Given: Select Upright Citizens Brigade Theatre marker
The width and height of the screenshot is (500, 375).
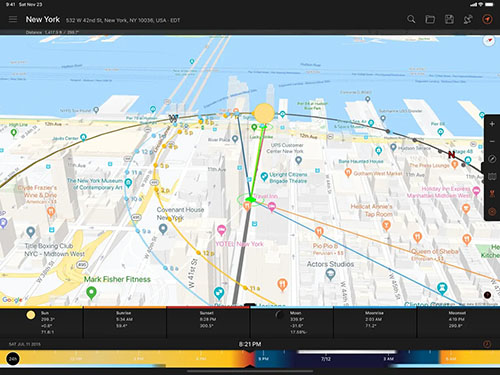Looking at the screenshot, I should point(264,177).
